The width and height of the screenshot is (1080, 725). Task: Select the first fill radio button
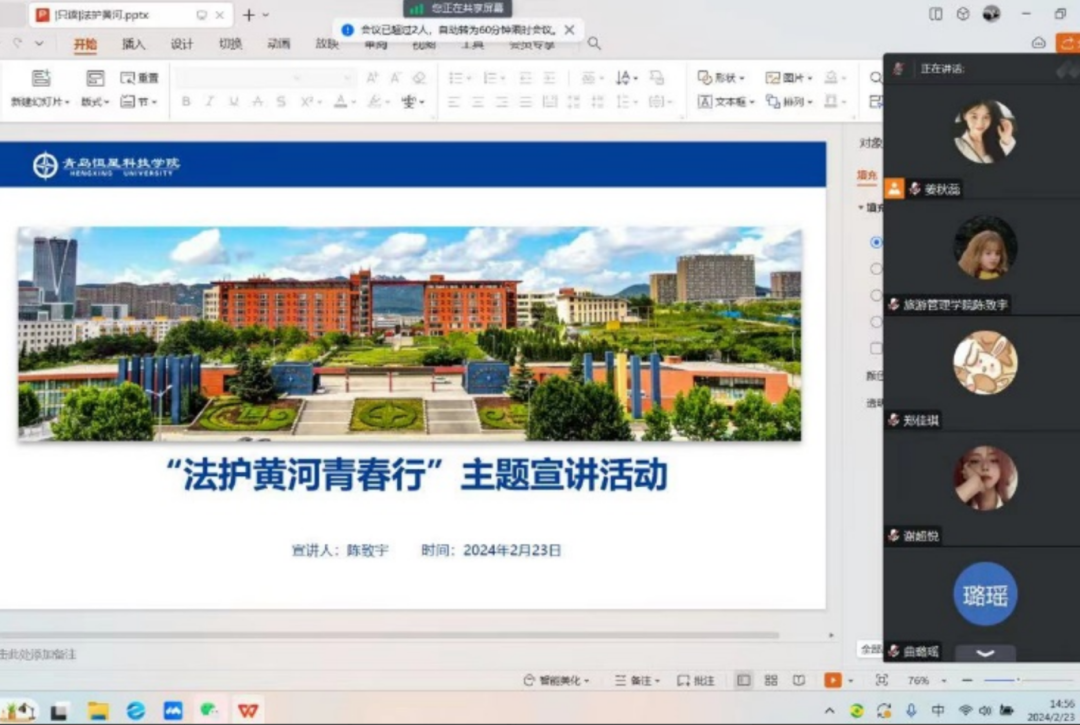(876, 242)
